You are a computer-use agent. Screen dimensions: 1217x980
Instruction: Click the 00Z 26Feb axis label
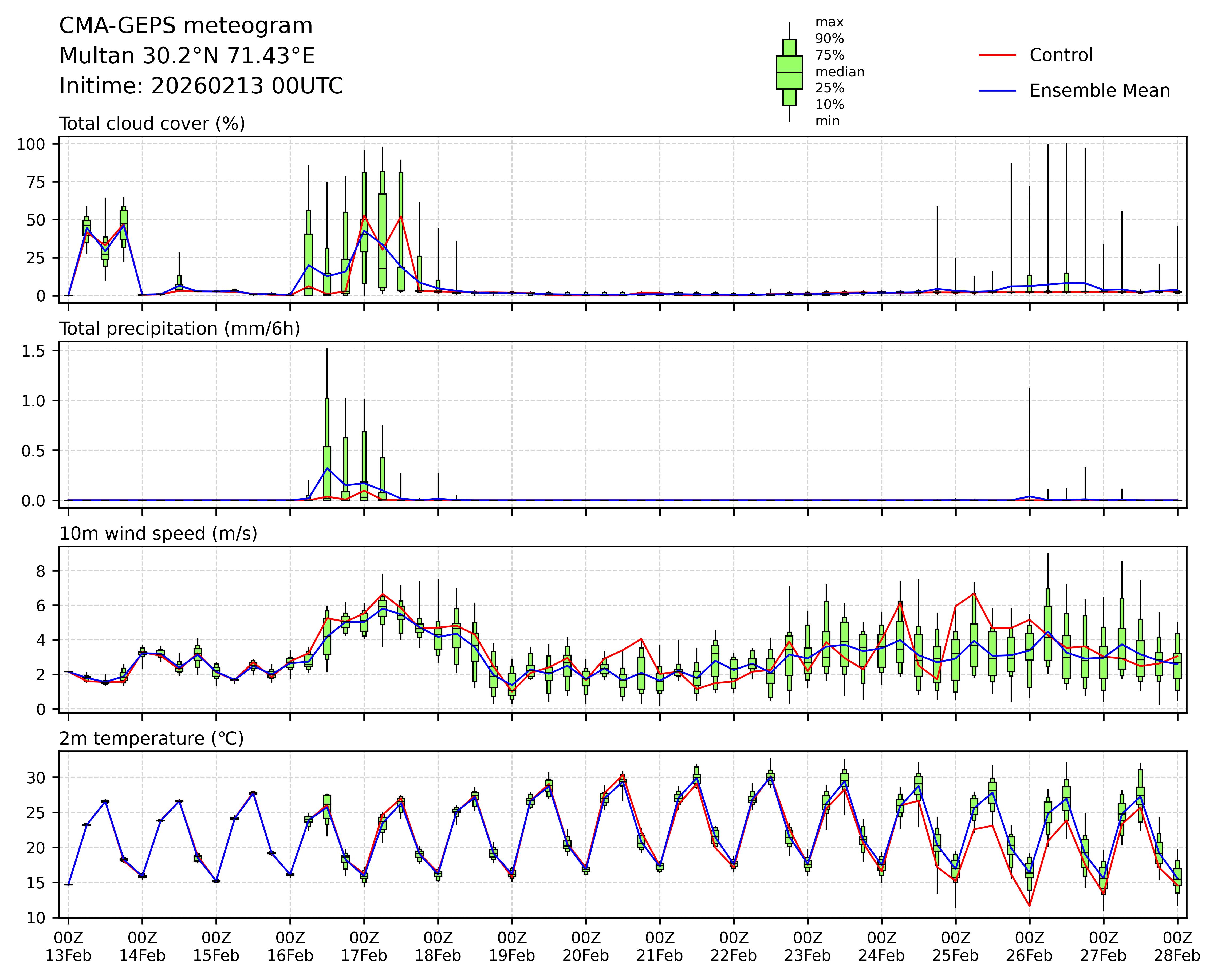(x=1029, y=947)
